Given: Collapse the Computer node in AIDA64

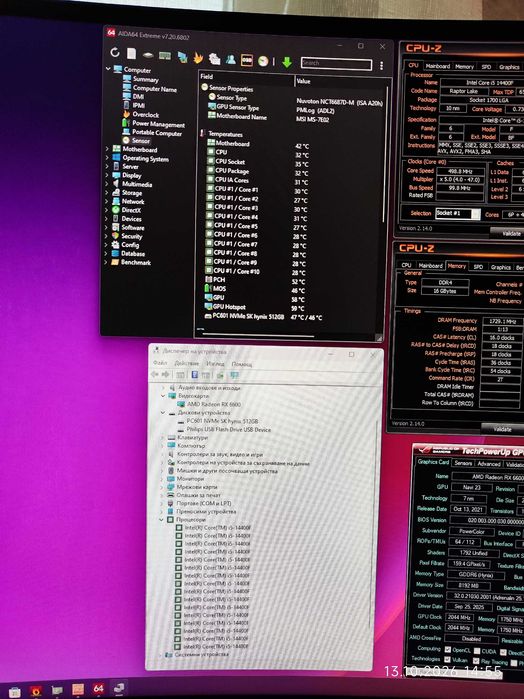Looking at the screenshot, I should 108,69.
